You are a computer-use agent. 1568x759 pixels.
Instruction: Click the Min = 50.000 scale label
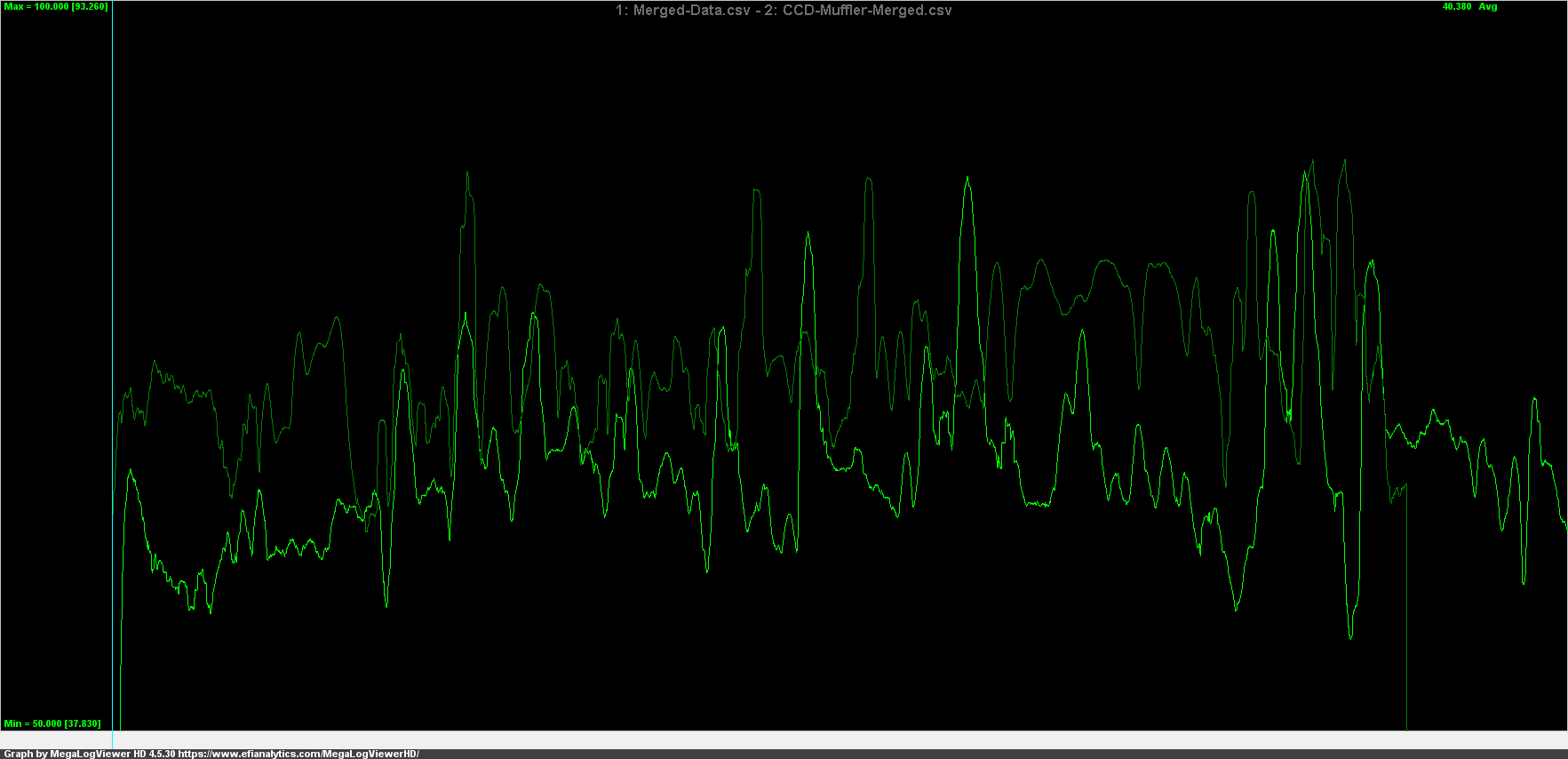(x=32, y=723)
